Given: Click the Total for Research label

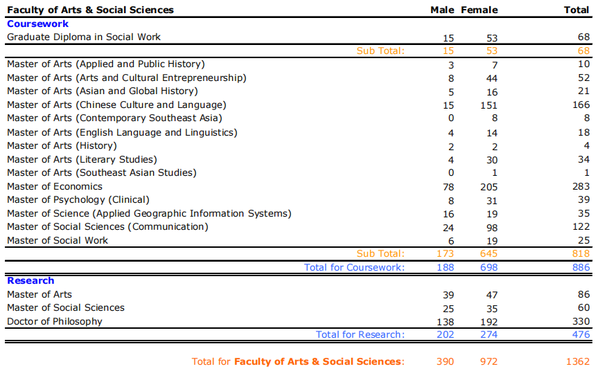Looking at the screenshot, I should [x=360, y=335].
